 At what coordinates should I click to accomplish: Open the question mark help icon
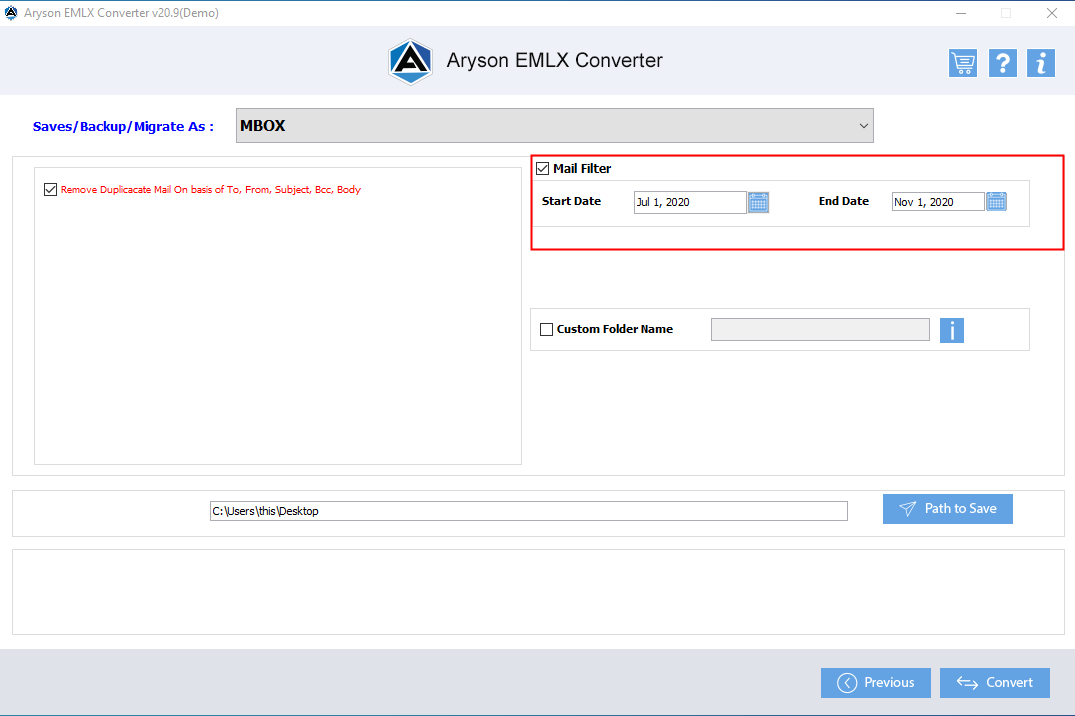[1002, 63]
